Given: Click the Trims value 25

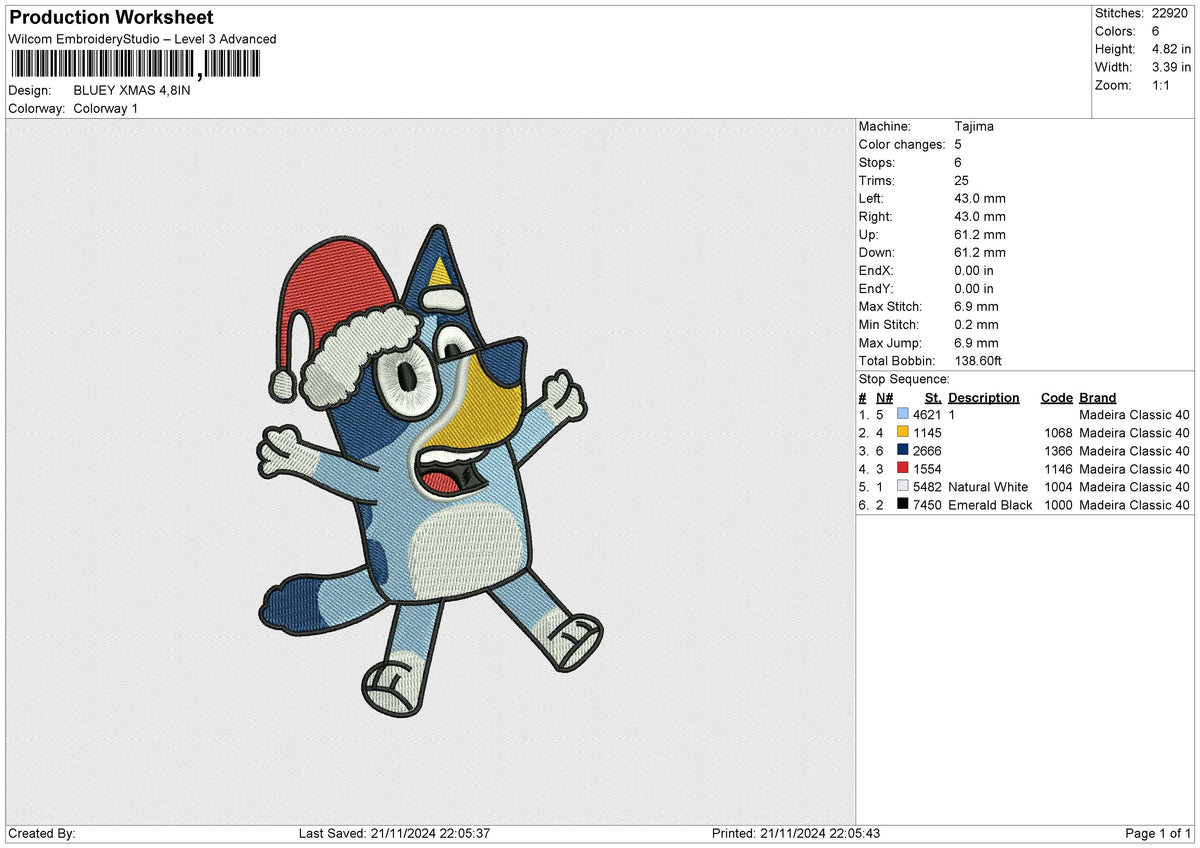Looking at the screenshot, I should 962,180.
